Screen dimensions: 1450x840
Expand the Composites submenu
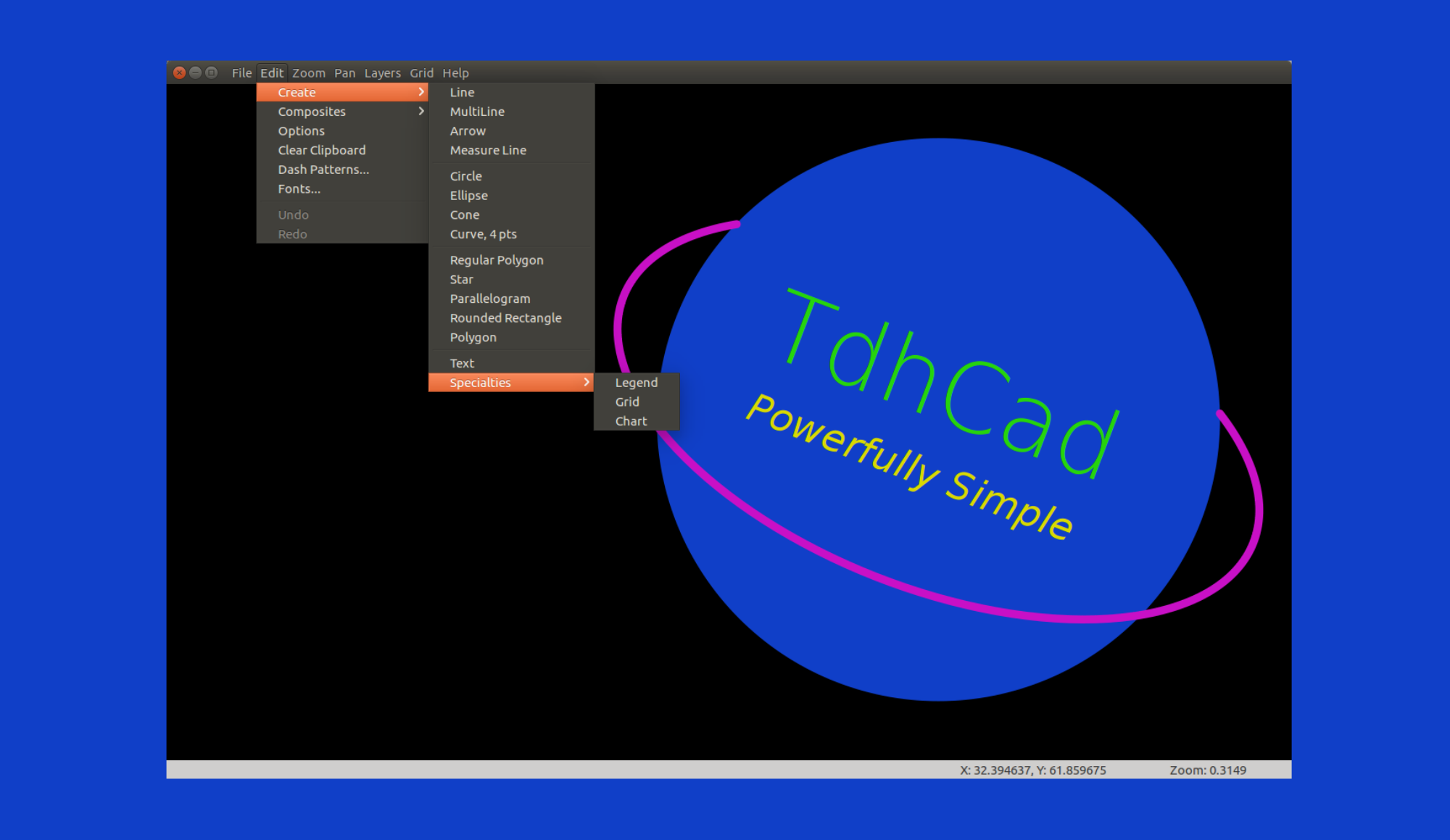click(342, 112)
